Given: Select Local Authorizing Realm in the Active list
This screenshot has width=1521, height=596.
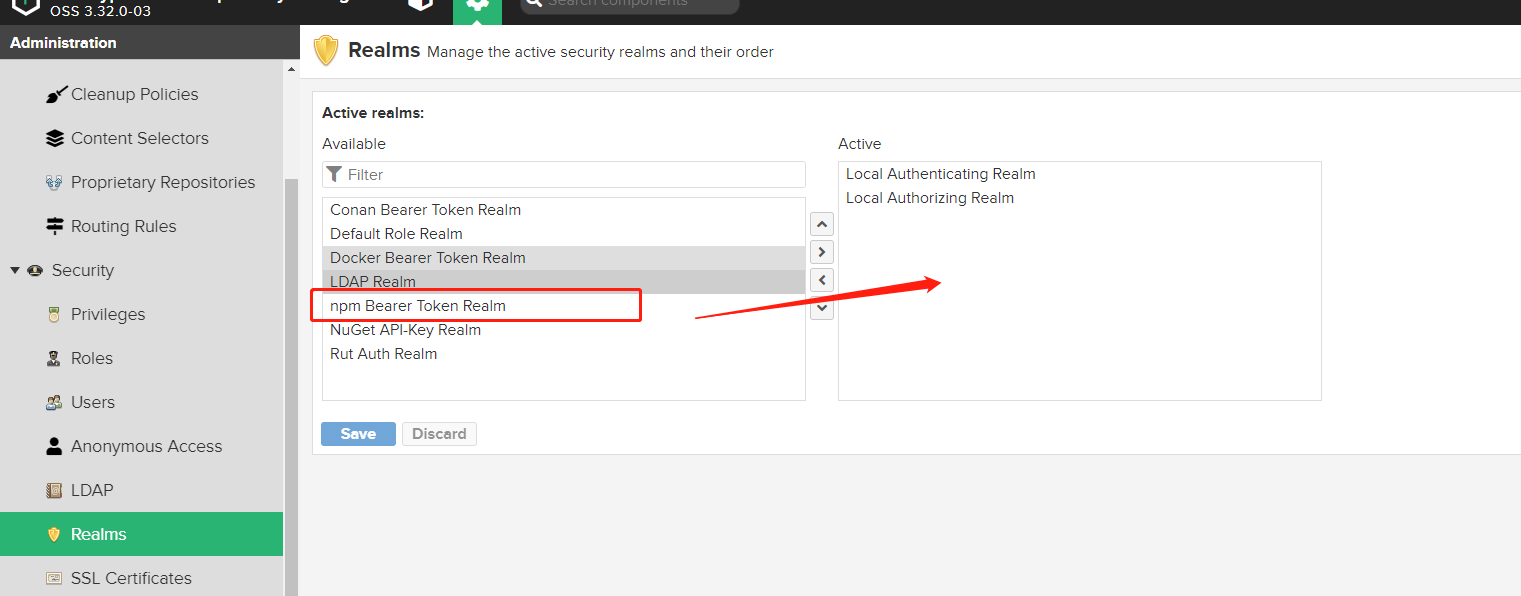Looking at the screenshot, I should click(x=1080, y=198).
